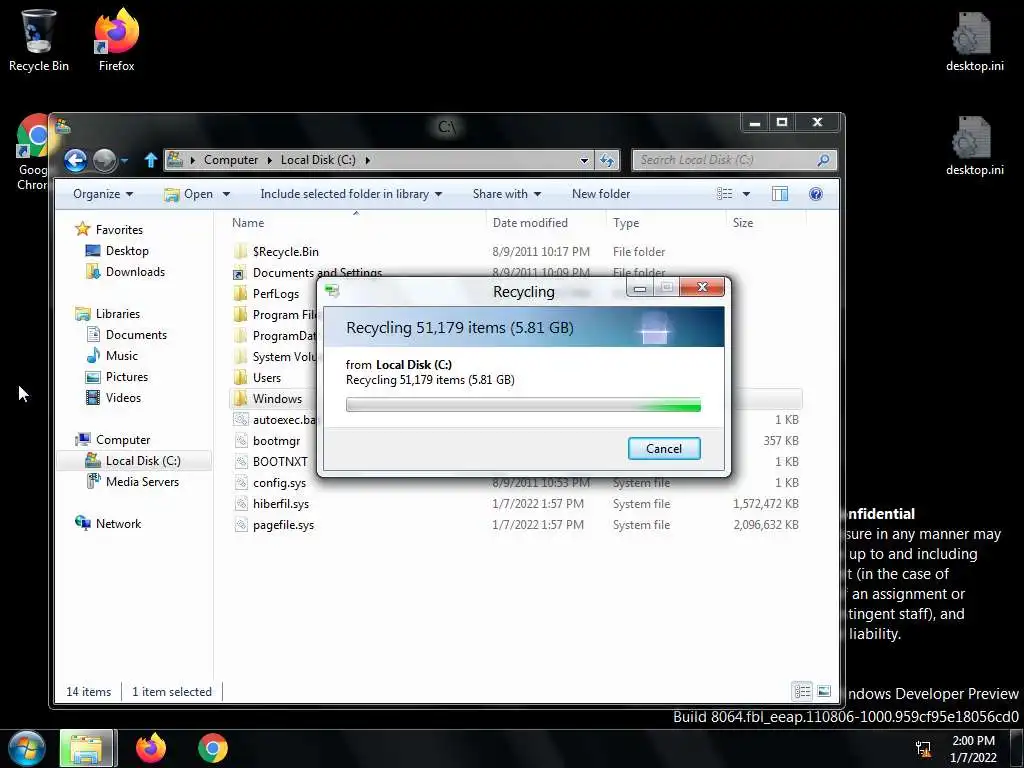Open the Start menu orb
Image resolution: width=1024 pixels, height=768 pixels.
27,748
